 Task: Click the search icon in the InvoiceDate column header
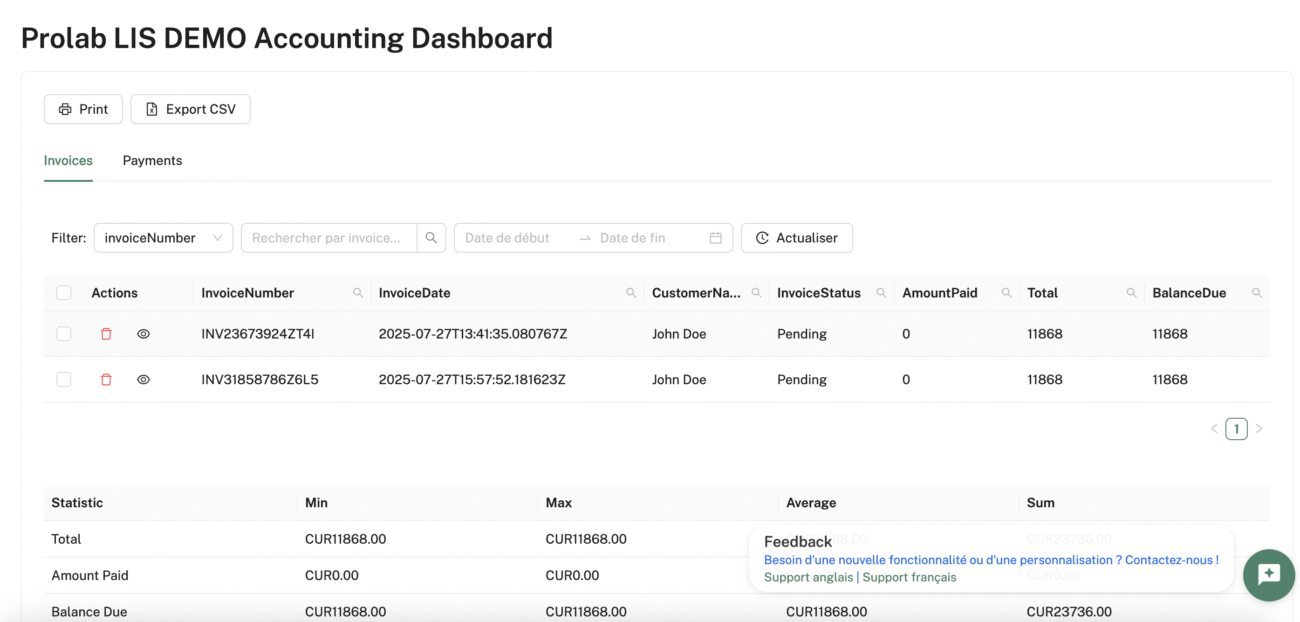(x=631, y=293)
